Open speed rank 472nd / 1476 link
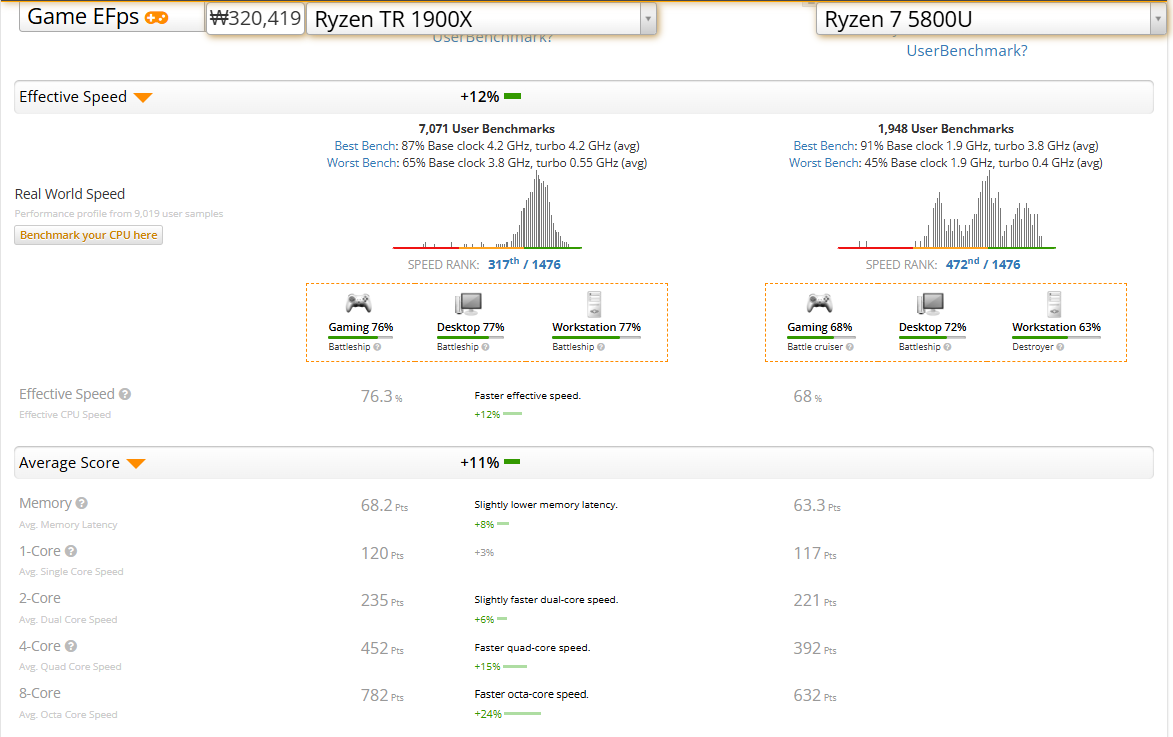This screenshot has width=1173, height=737. tap(983, 264)
